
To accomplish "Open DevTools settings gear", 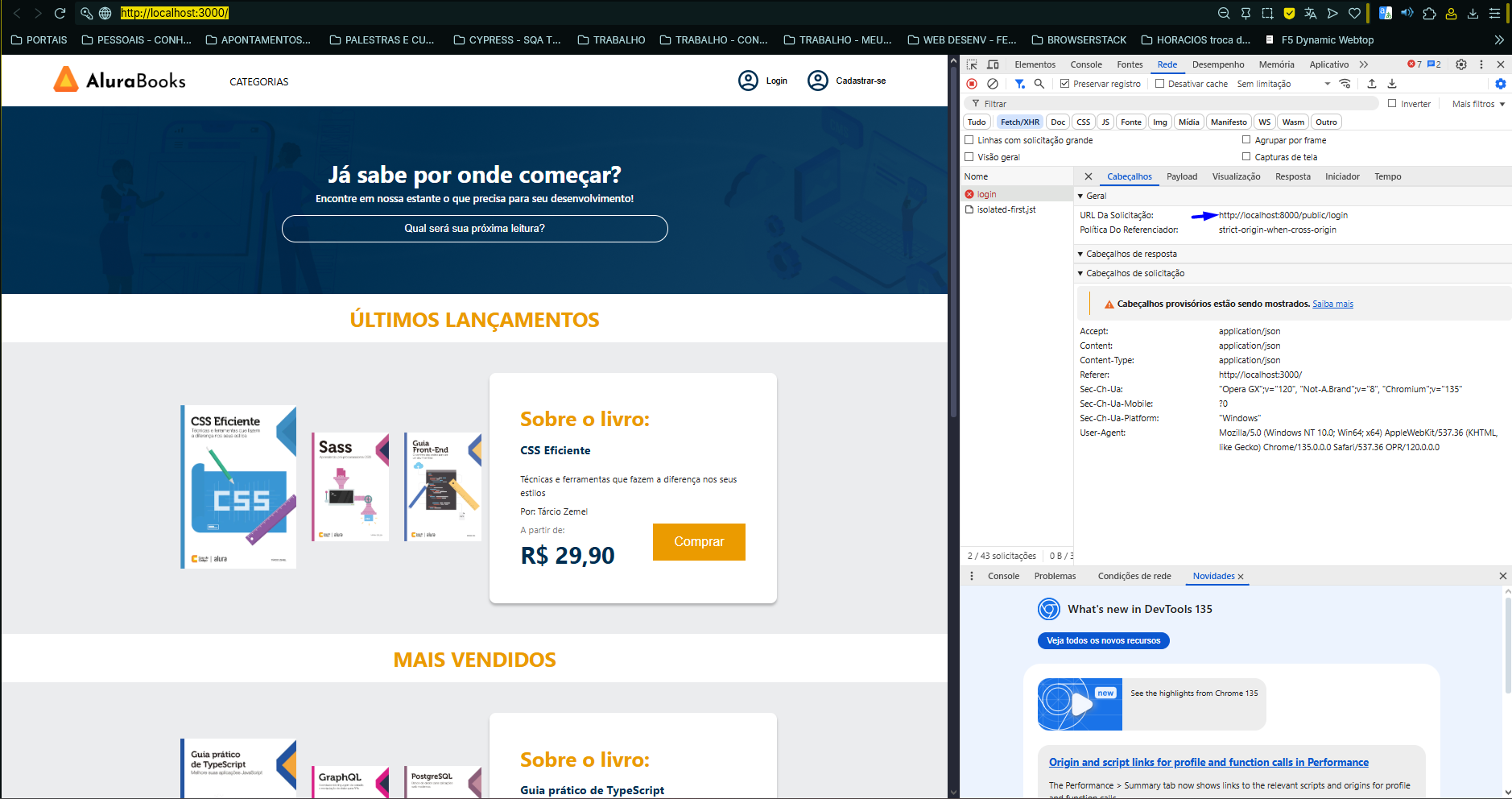I will (x=1460, y=64).
